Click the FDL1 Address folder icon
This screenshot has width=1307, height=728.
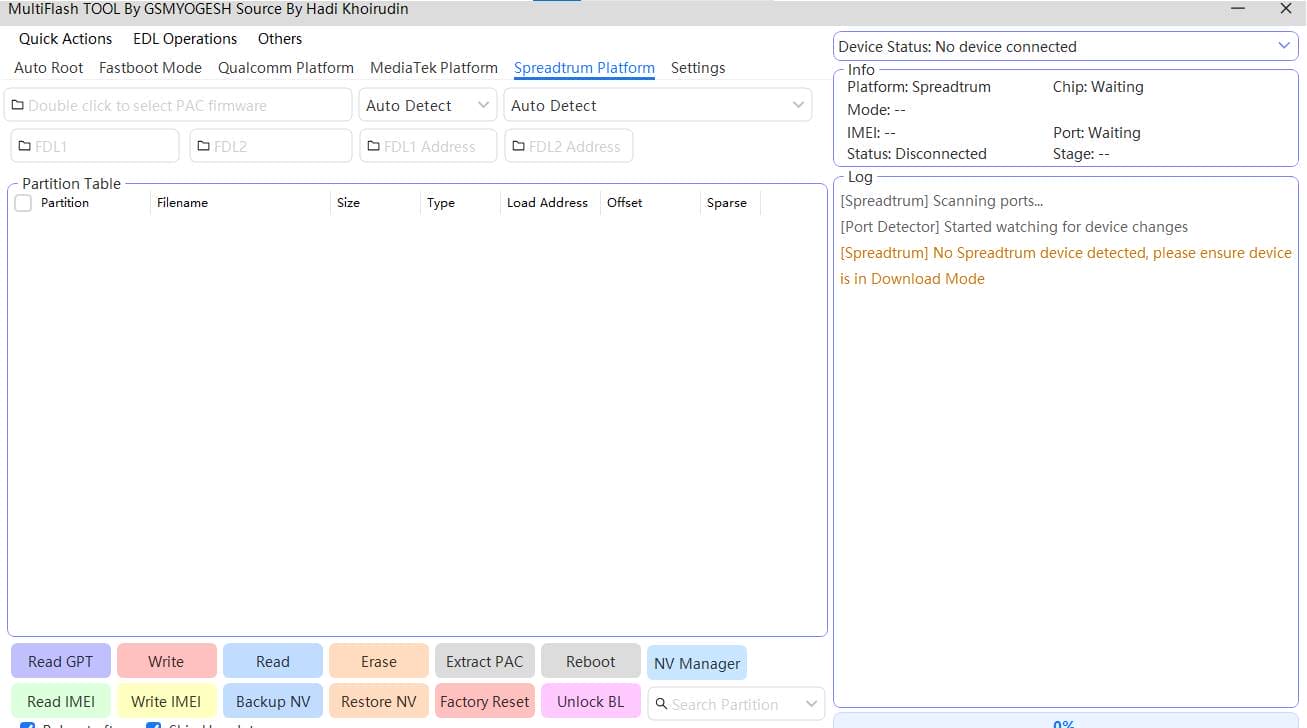tap(376, 145)
